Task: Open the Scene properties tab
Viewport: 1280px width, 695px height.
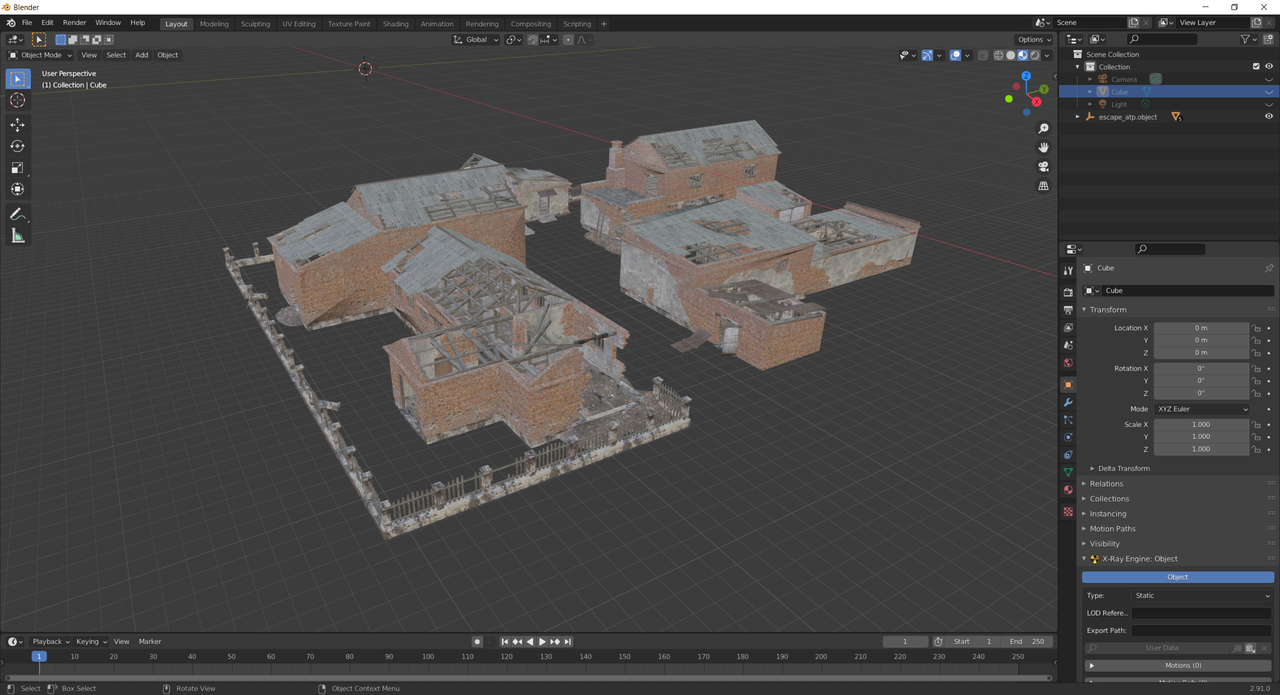Action: (1068, 345)
